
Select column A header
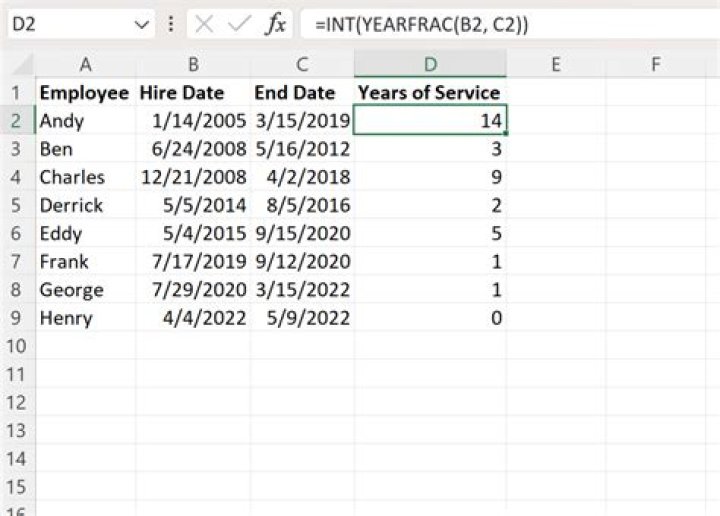pos(85,64)
